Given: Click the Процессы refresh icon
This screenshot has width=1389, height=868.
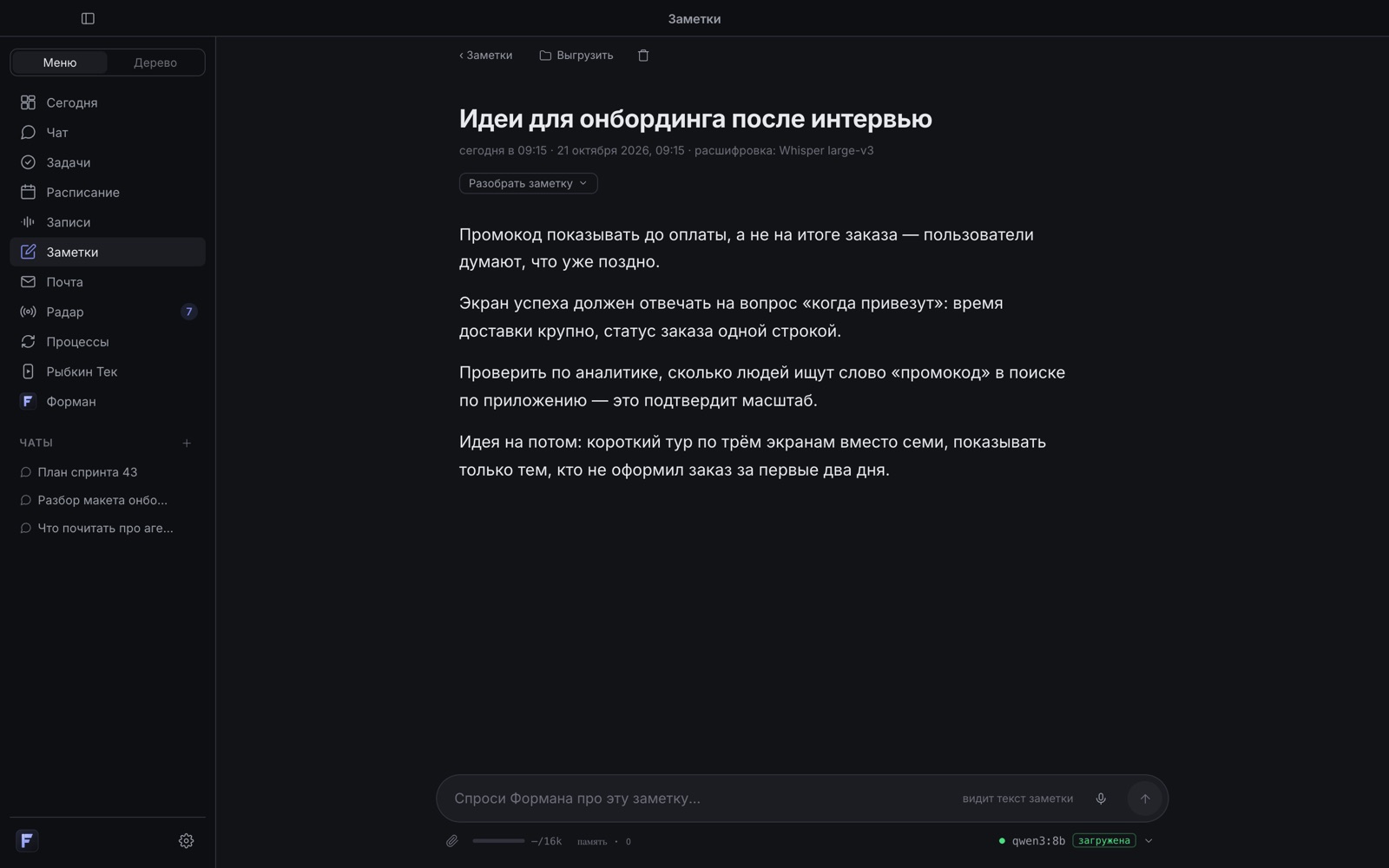Looking at the screenshot, I should pyautogui.click(x=28, y=342).
